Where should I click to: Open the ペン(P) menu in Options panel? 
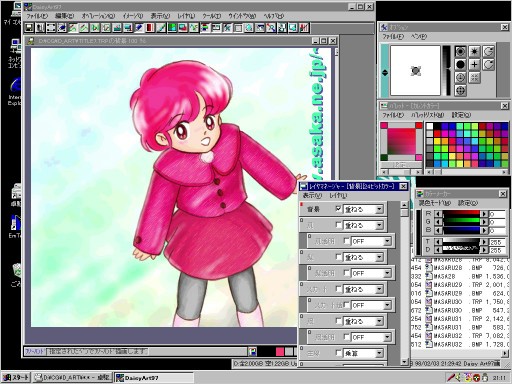(x=419, y=36)
